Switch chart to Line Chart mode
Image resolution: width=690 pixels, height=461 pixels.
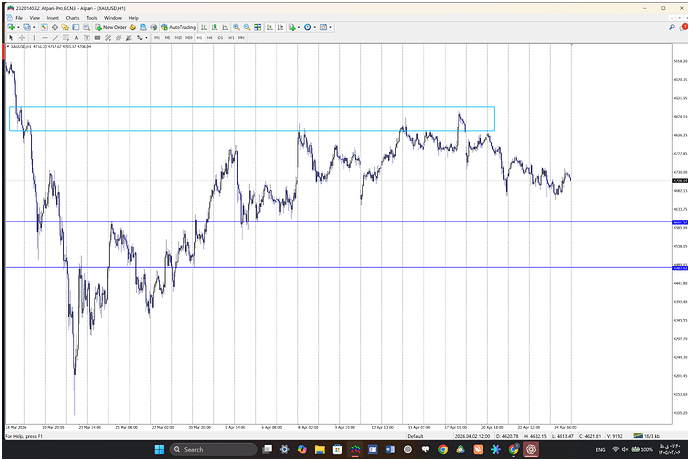point(225,27)
